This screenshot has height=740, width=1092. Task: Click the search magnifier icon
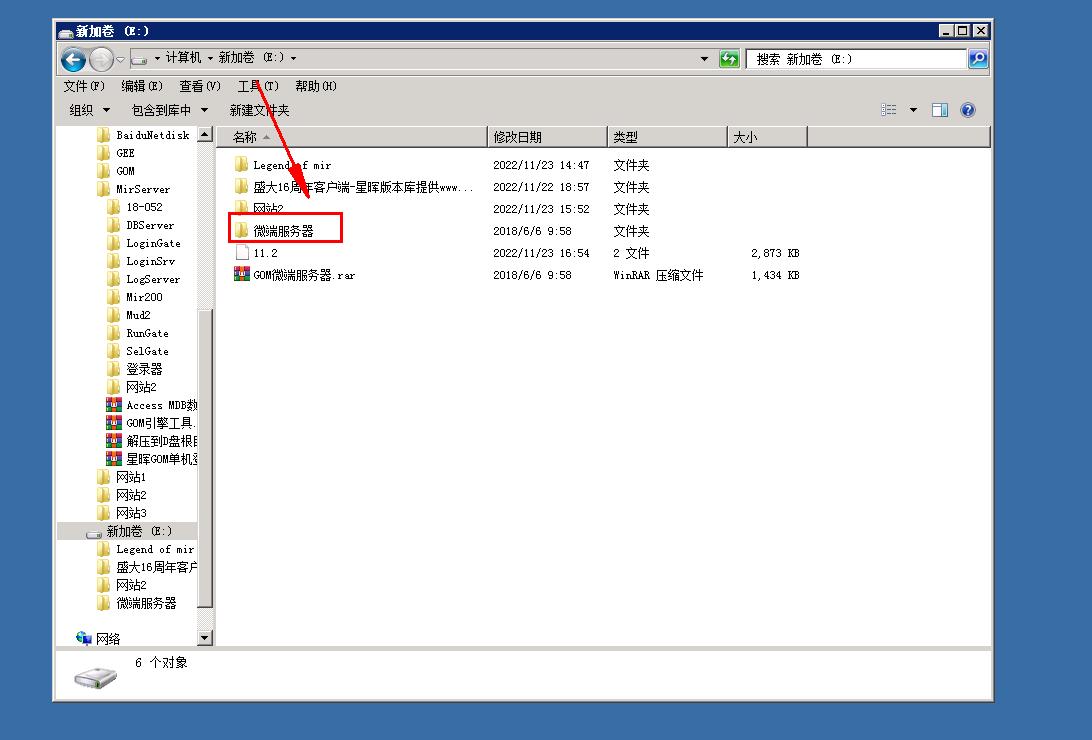click(978, 59)
